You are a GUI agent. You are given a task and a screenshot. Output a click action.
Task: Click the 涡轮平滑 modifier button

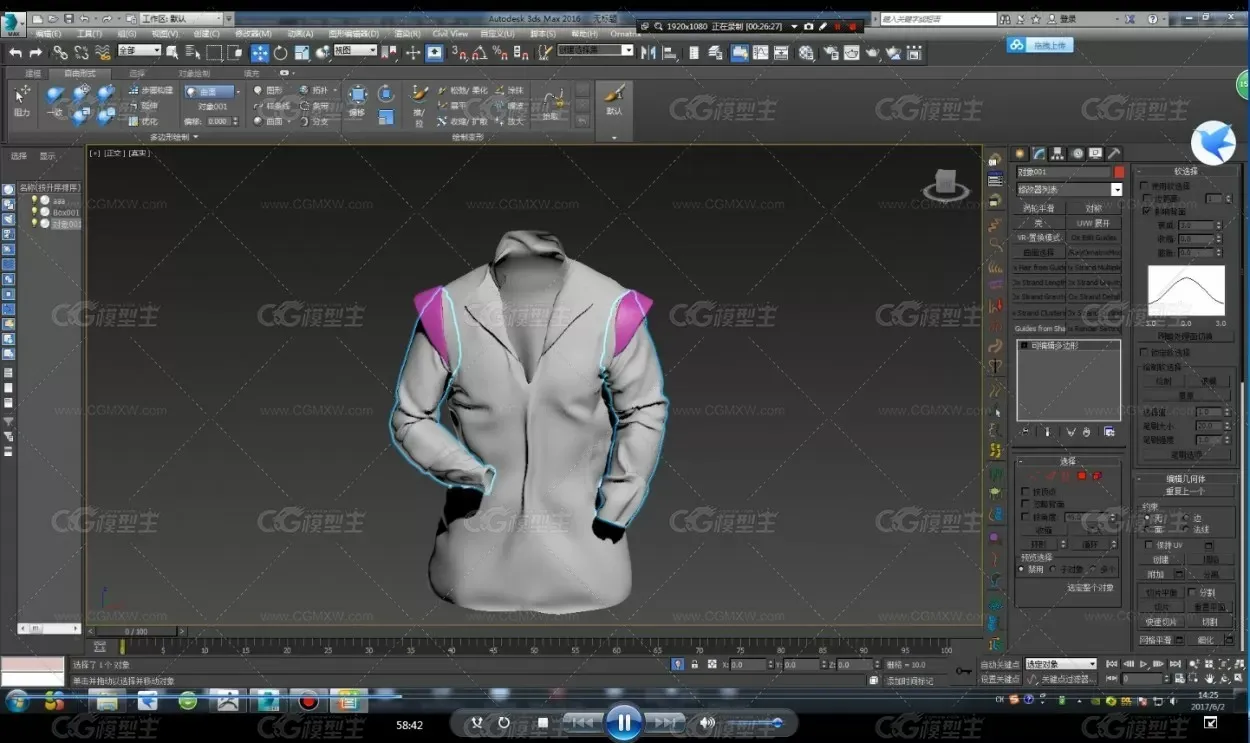1040,208
